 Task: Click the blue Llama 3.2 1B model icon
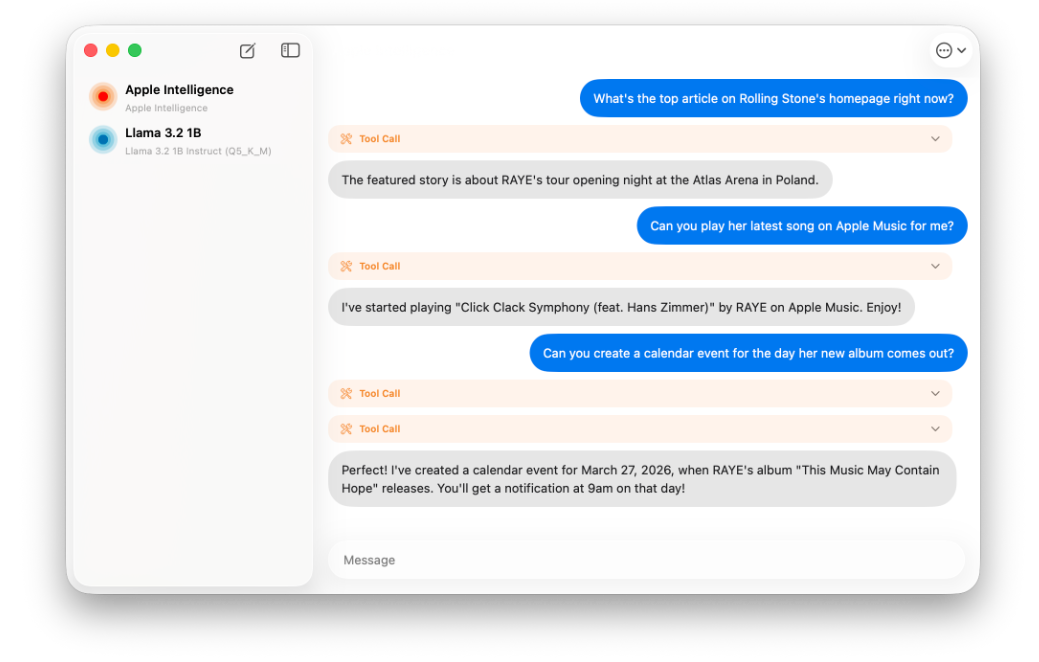103,140
